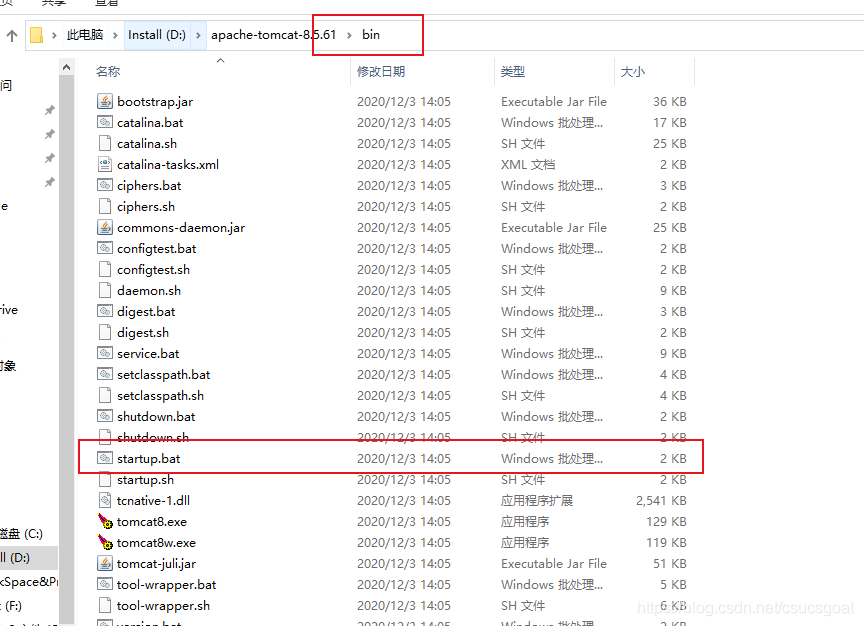Click the tomcat8.exe application icon
Screen dimensions: 864x626
105,521
